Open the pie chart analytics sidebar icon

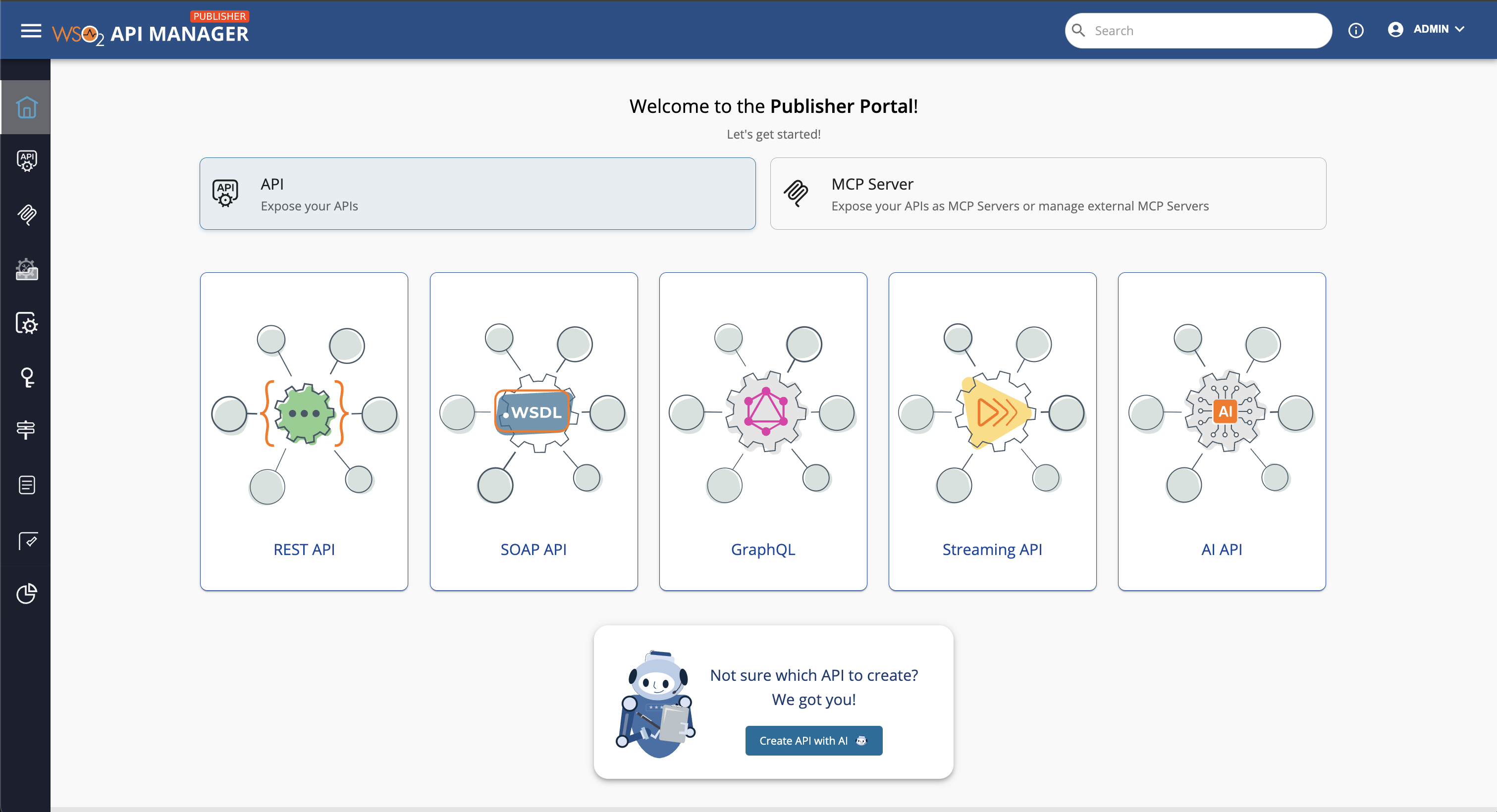tap(26, 593)
